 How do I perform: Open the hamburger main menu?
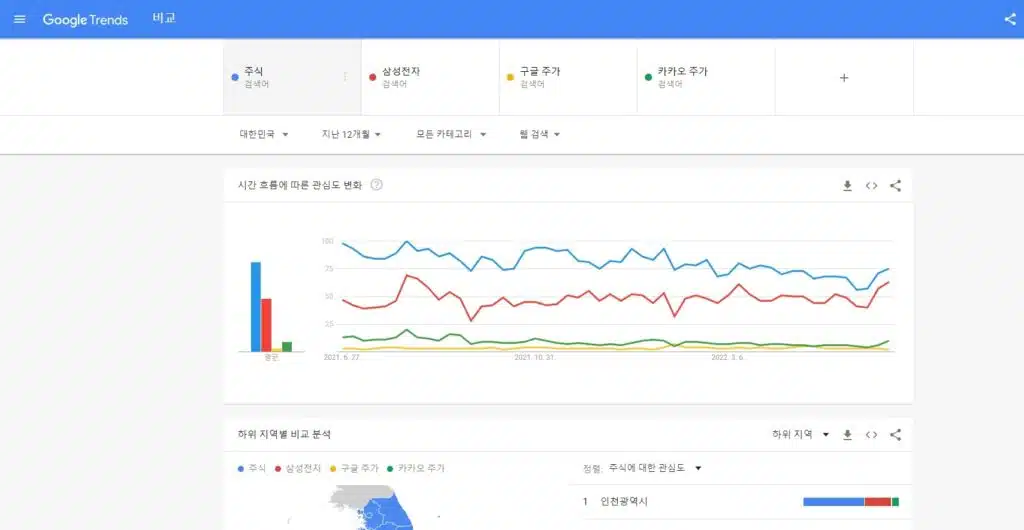tap(20, 19)
